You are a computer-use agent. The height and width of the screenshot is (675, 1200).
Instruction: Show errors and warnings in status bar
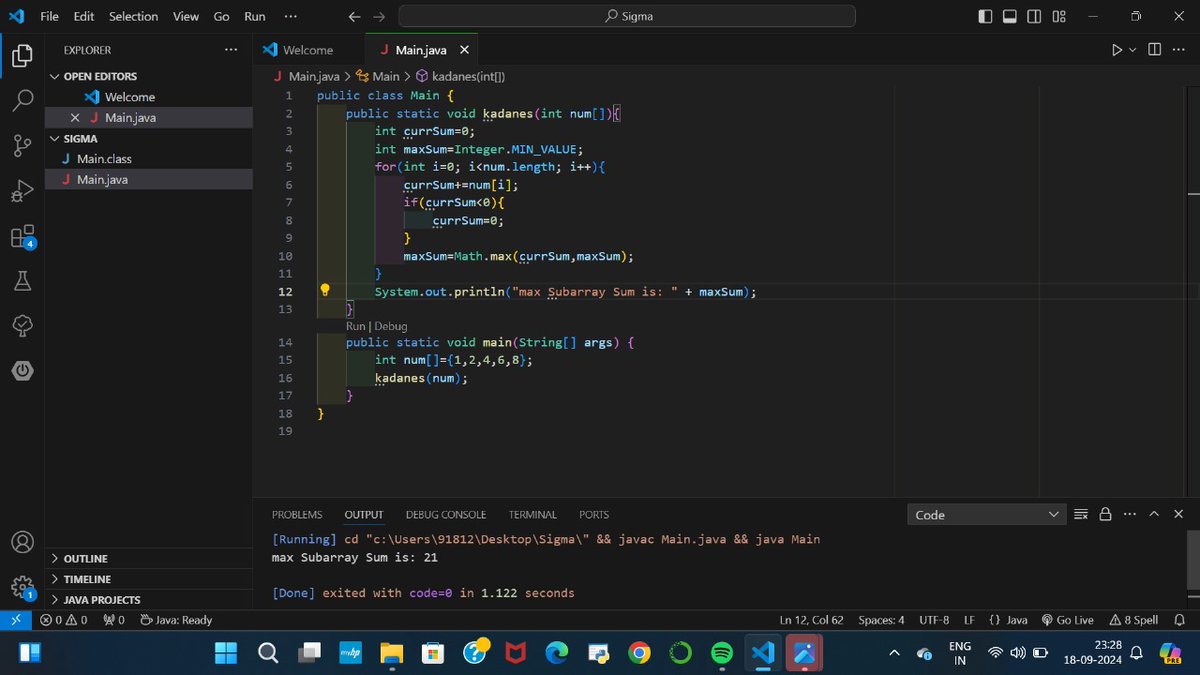coord(63,620)
